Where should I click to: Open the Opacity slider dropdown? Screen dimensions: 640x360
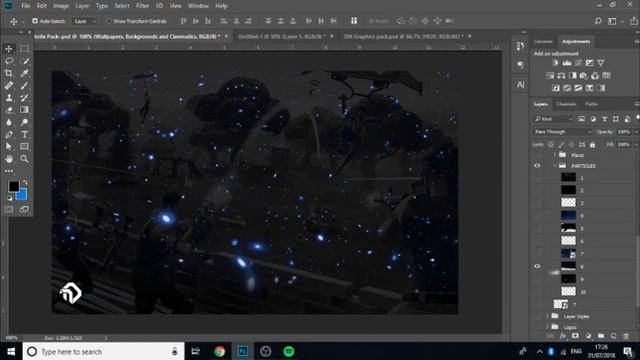(636, 132)
